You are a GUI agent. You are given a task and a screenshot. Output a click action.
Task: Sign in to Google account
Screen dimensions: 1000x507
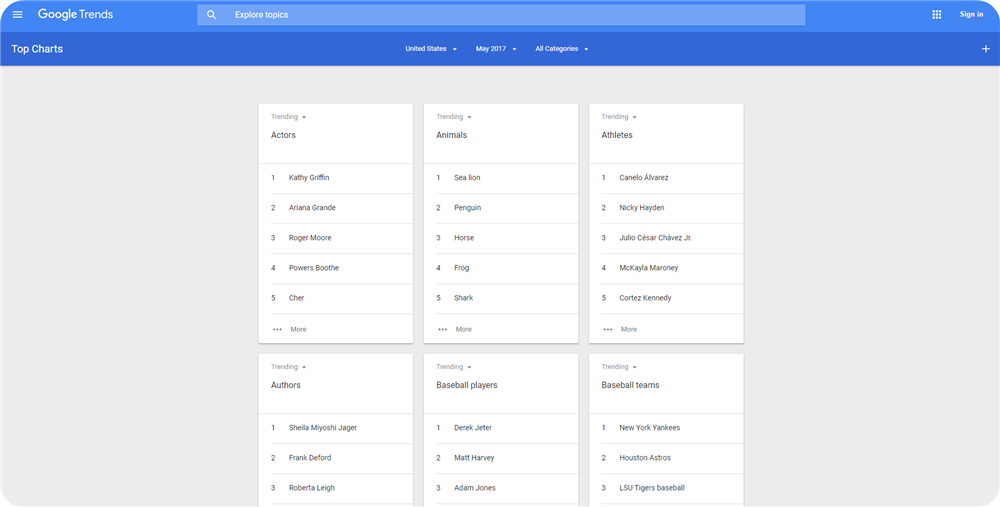point(971,15)
